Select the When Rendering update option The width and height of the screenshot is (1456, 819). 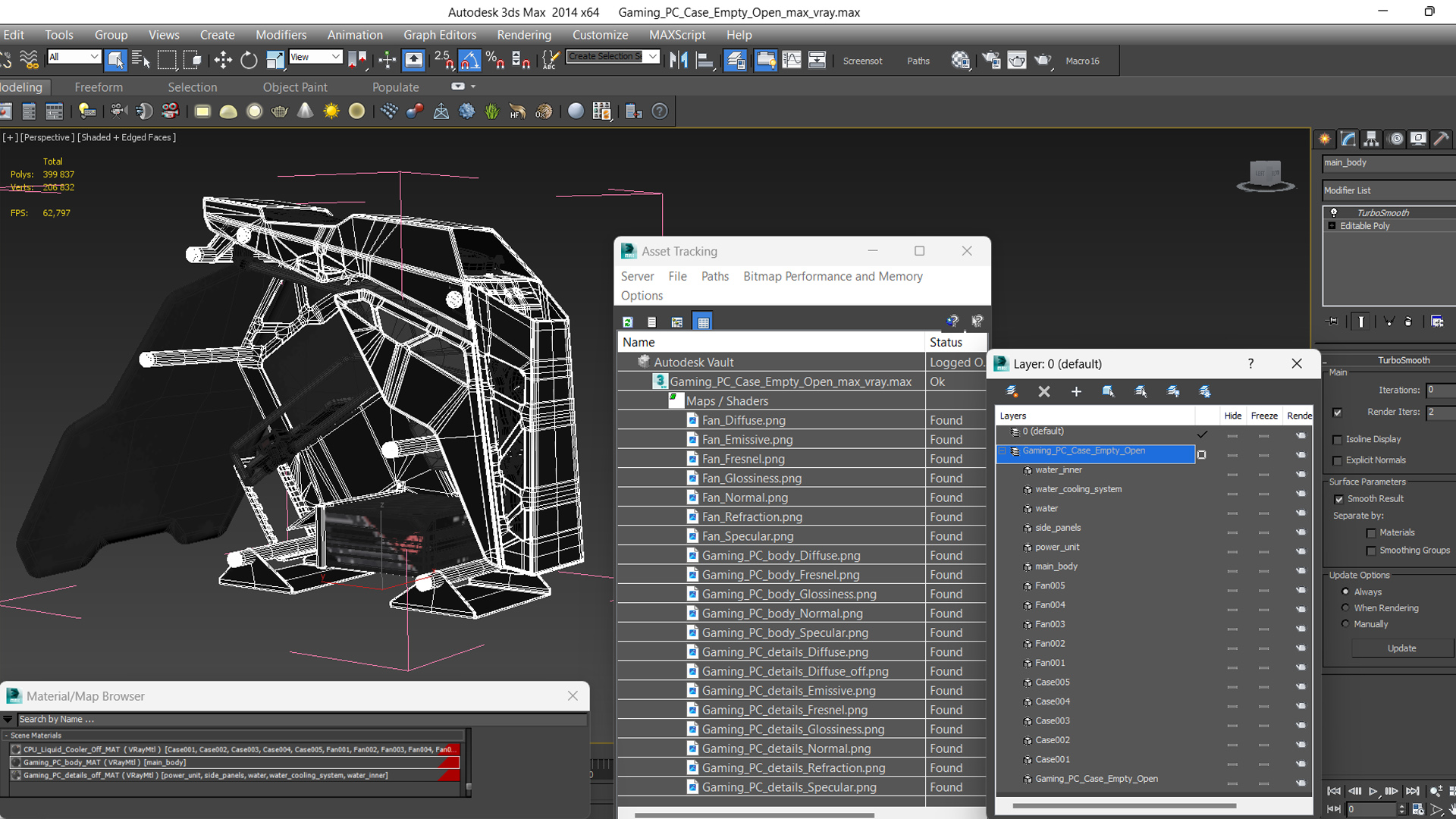(x=1345, y=608)
